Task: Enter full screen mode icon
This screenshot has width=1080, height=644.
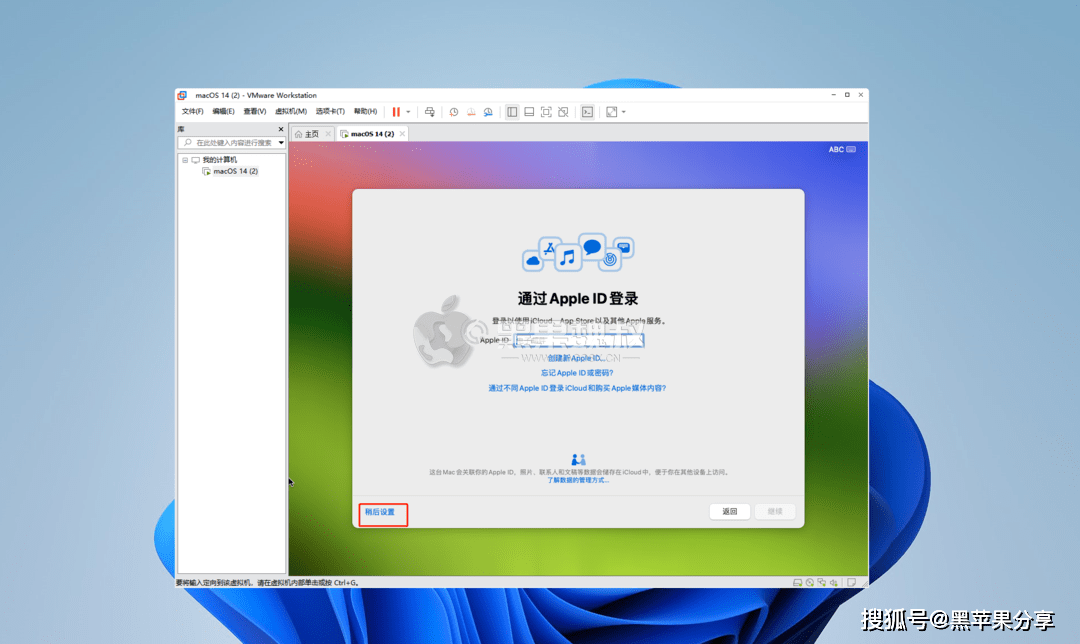Action: coord(546,112)
